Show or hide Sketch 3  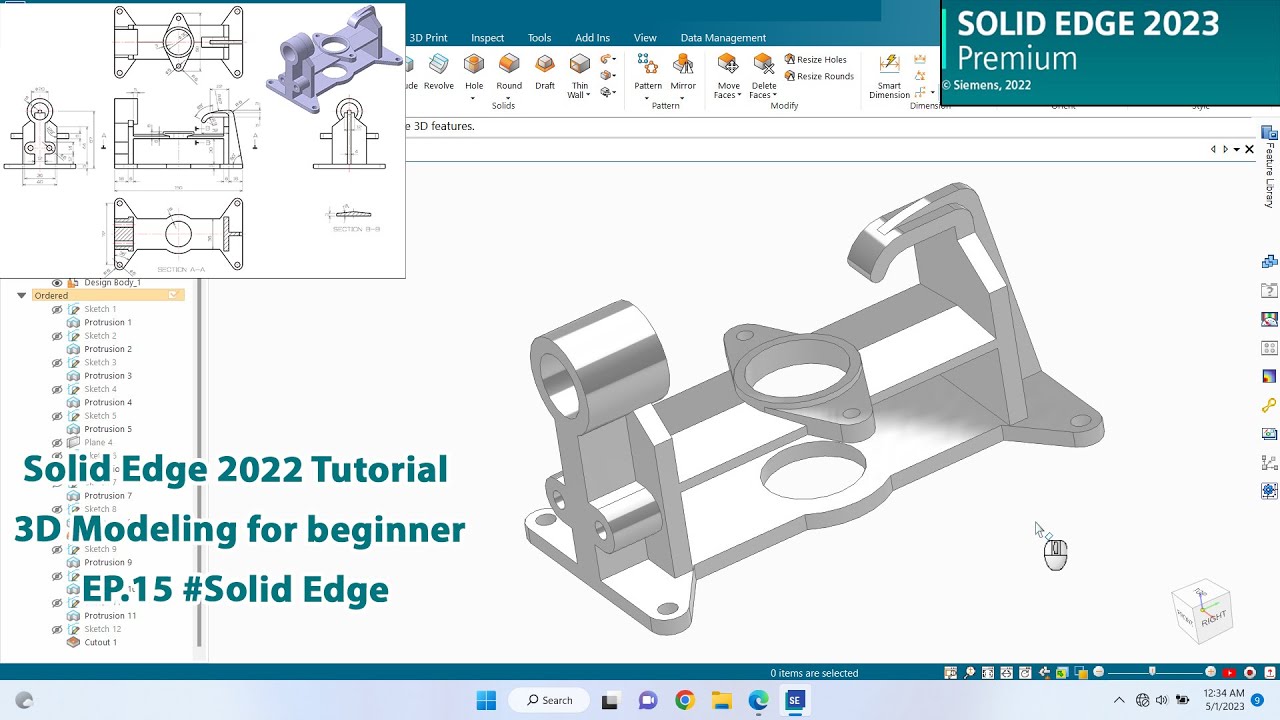coord(57,362)
